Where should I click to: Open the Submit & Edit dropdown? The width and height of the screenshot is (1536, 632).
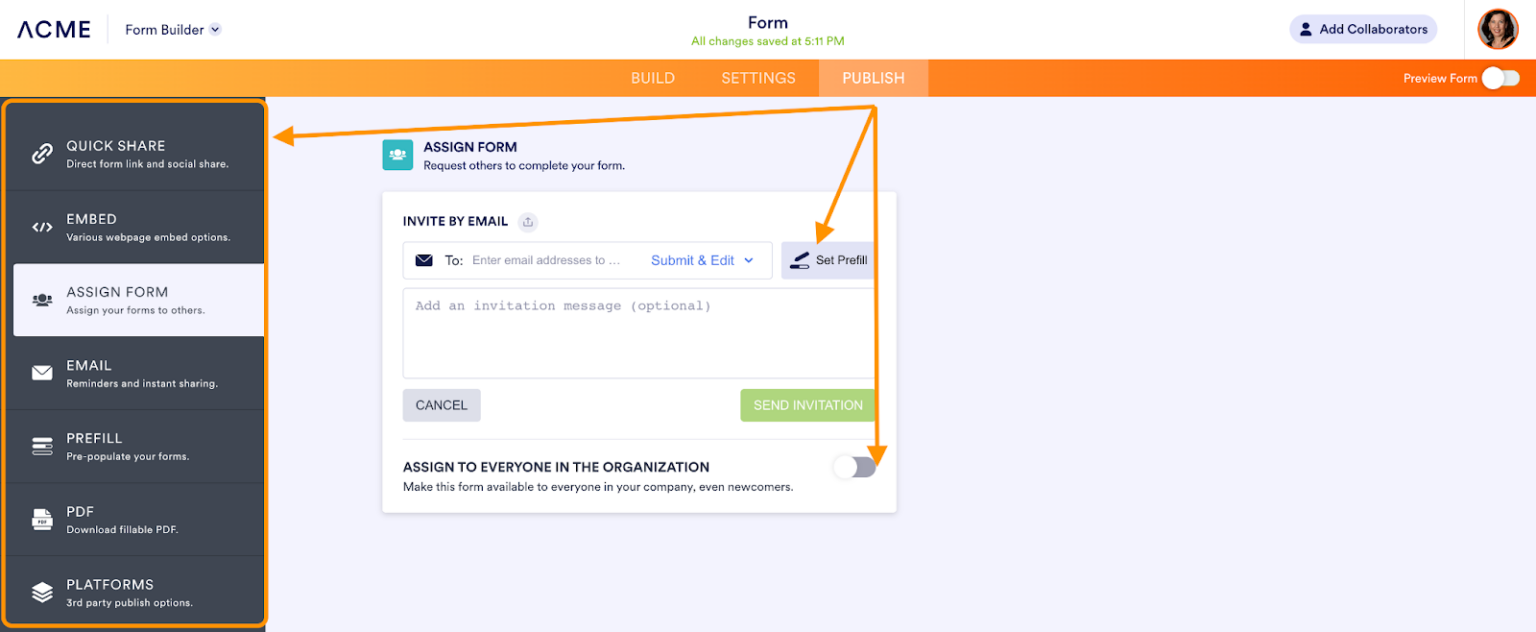702,260
